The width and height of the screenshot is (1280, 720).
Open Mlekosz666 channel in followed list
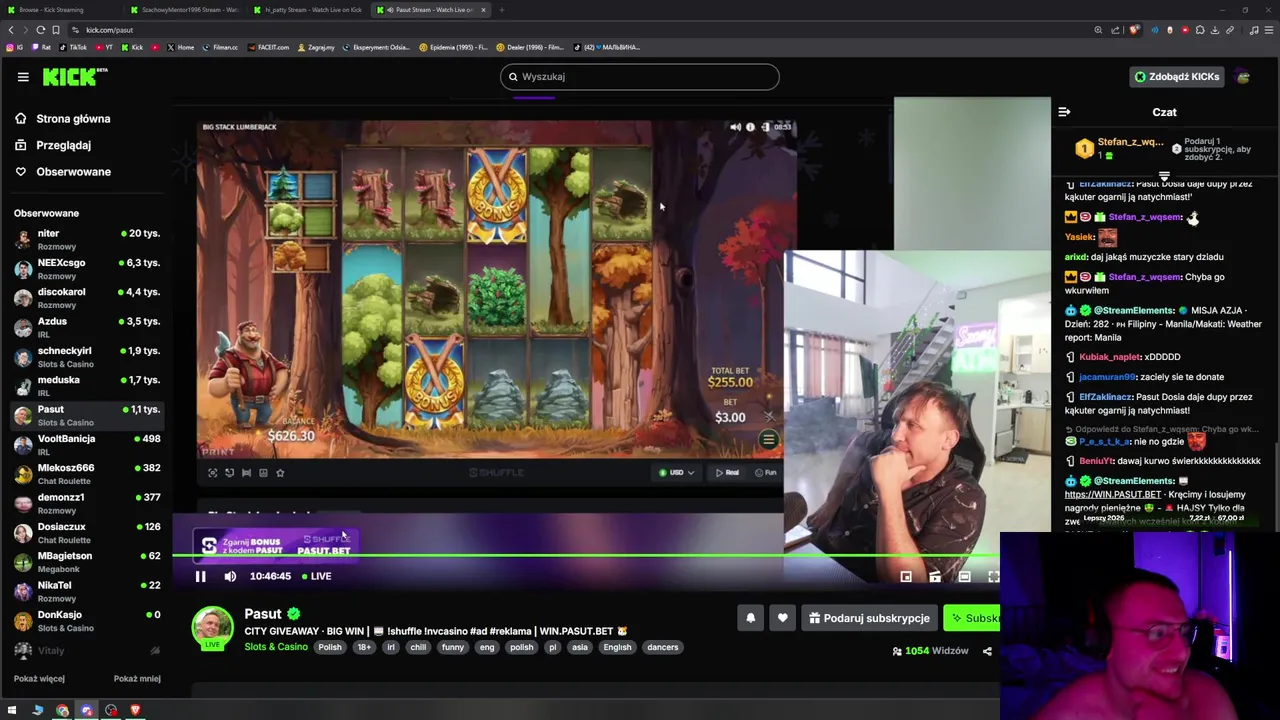(x=85, y=473)
